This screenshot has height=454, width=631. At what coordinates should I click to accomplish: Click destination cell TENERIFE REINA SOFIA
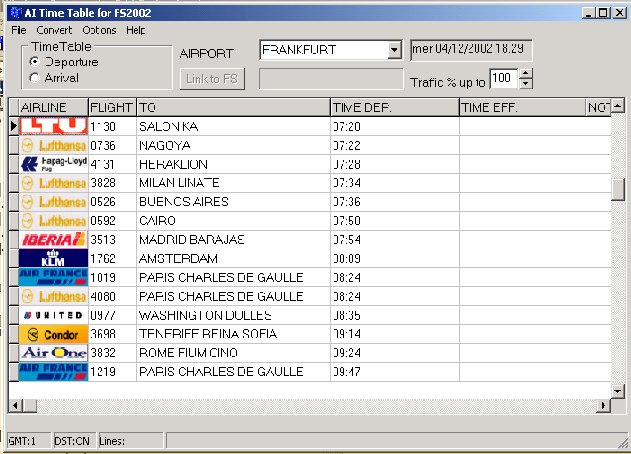[233, 334]
